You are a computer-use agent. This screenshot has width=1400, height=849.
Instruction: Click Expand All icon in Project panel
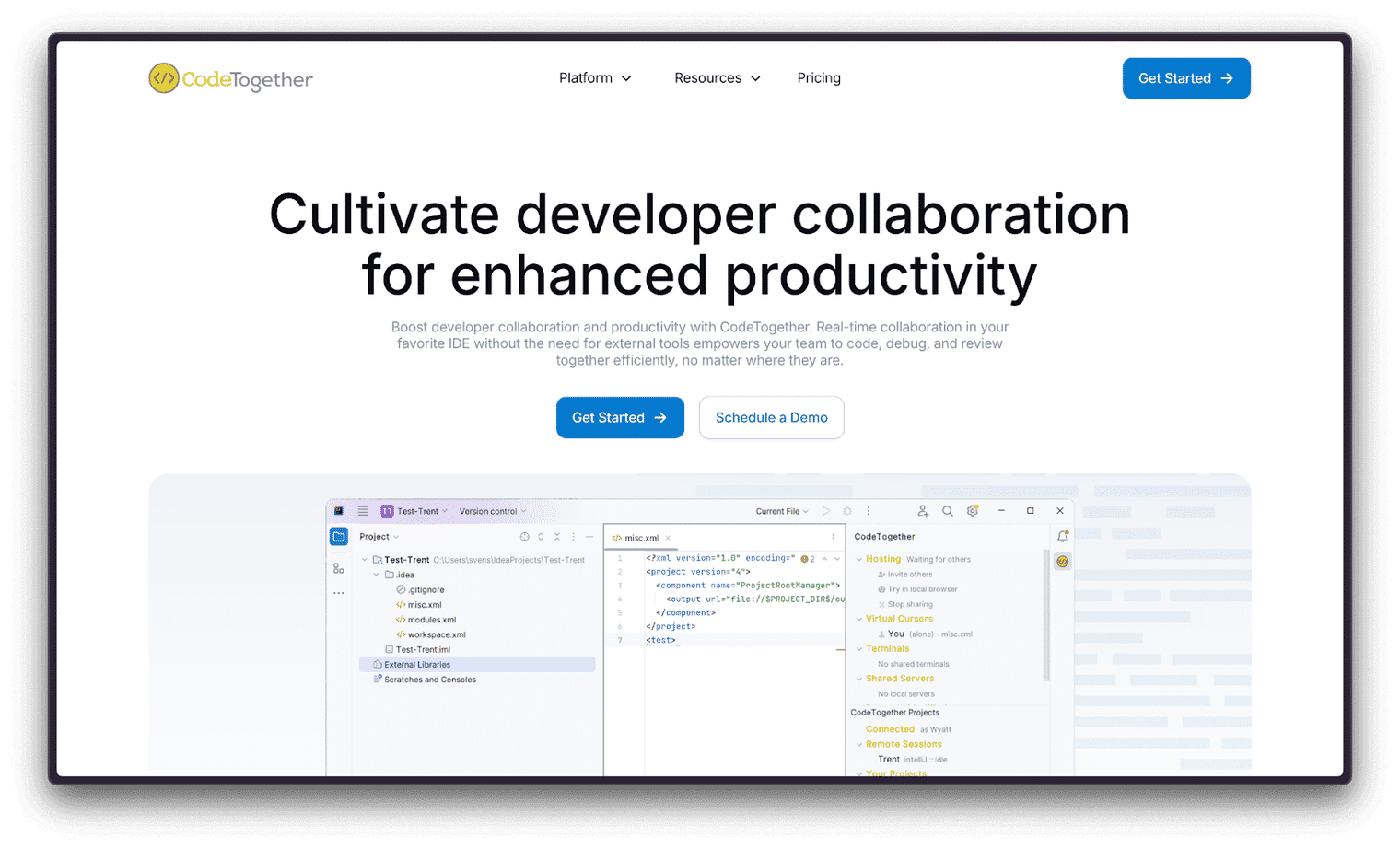pos(541,537)
